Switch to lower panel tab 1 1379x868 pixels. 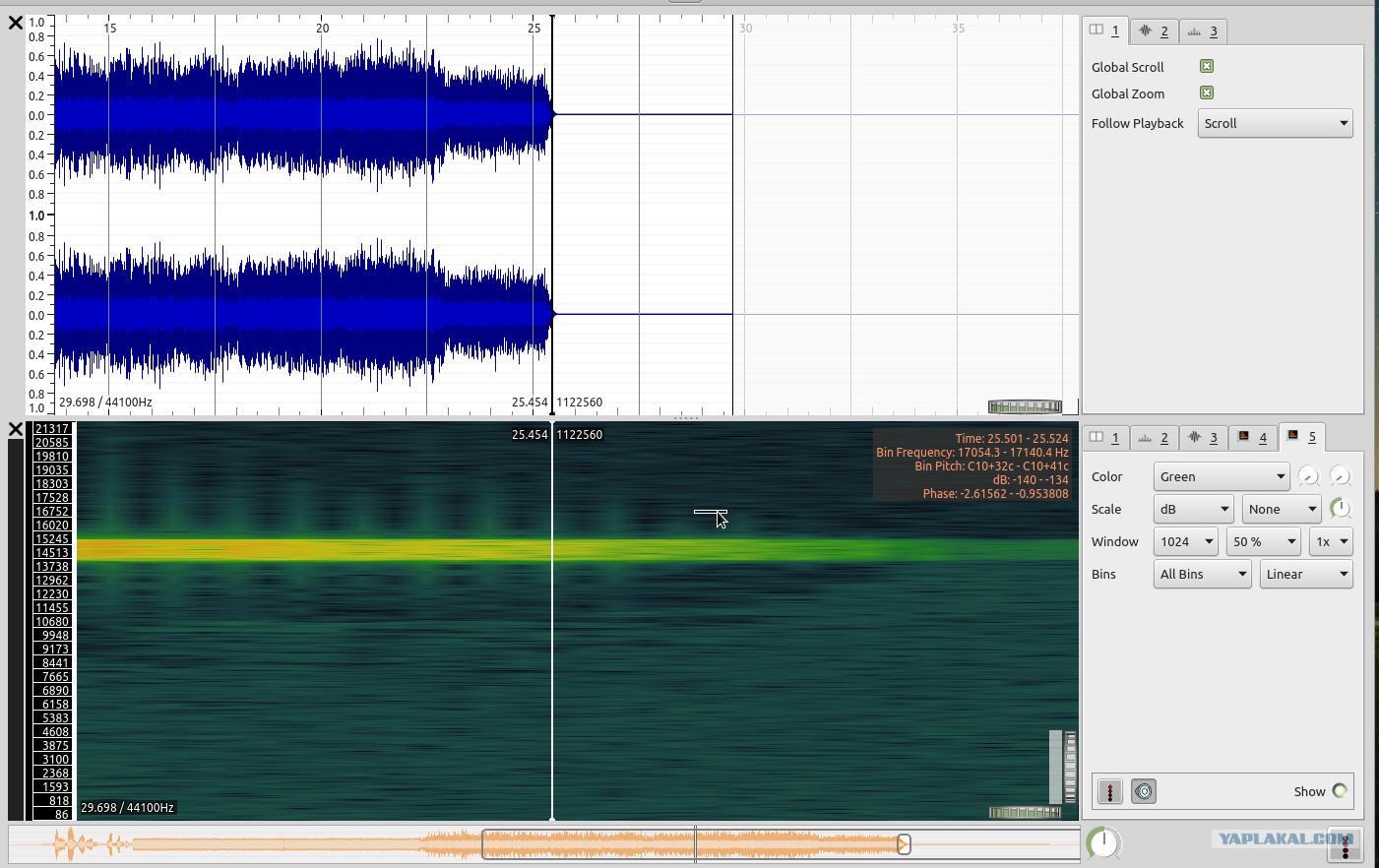click(1104, 438)
